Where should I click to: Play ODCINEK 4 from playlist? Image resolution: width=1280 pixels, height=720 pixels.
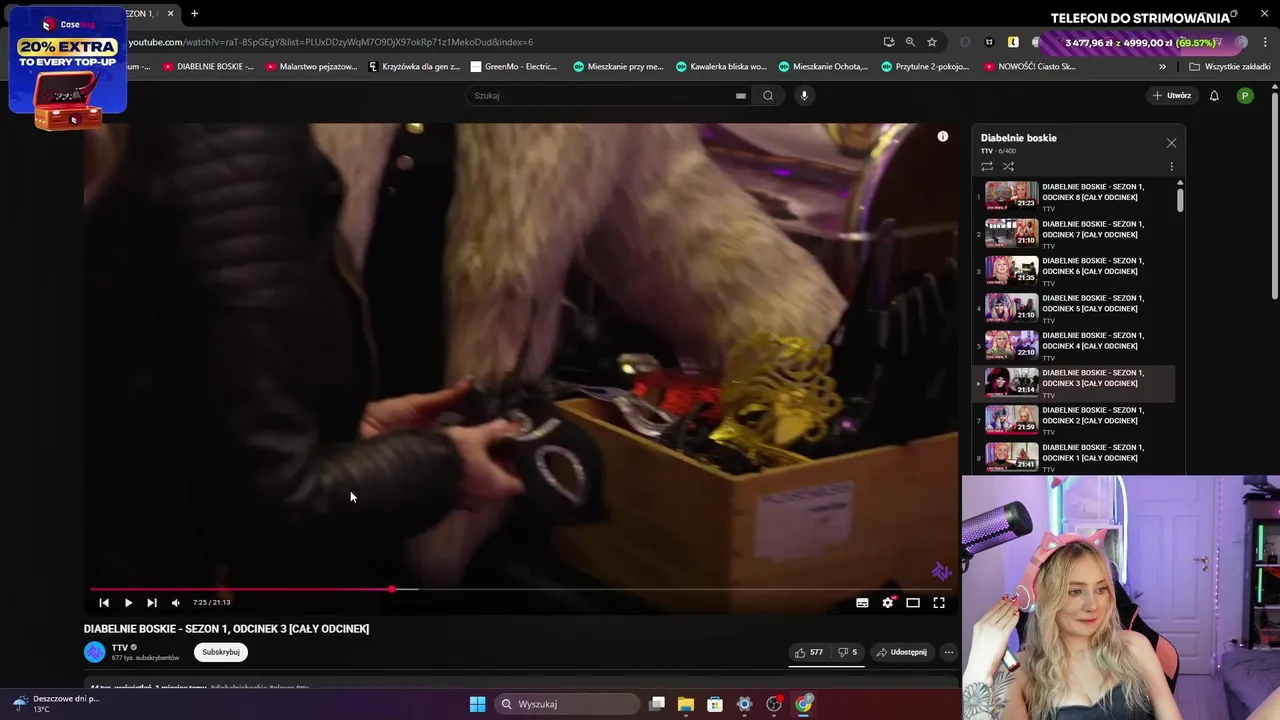1075,345
